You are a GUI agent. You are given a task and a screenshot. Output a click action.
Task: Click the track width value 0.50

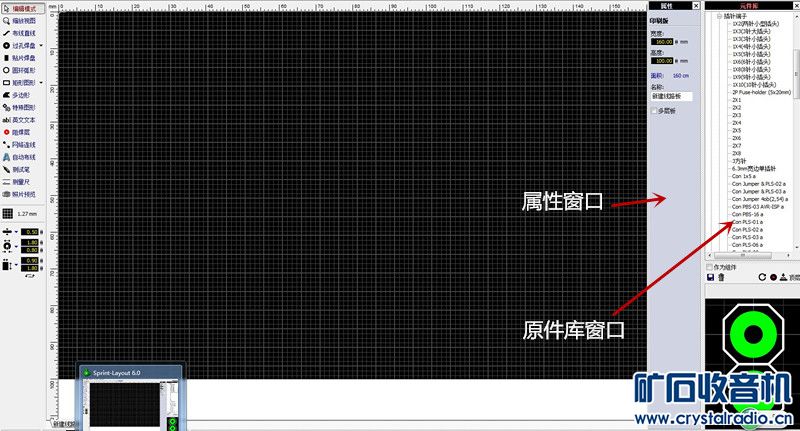point(30,232)
